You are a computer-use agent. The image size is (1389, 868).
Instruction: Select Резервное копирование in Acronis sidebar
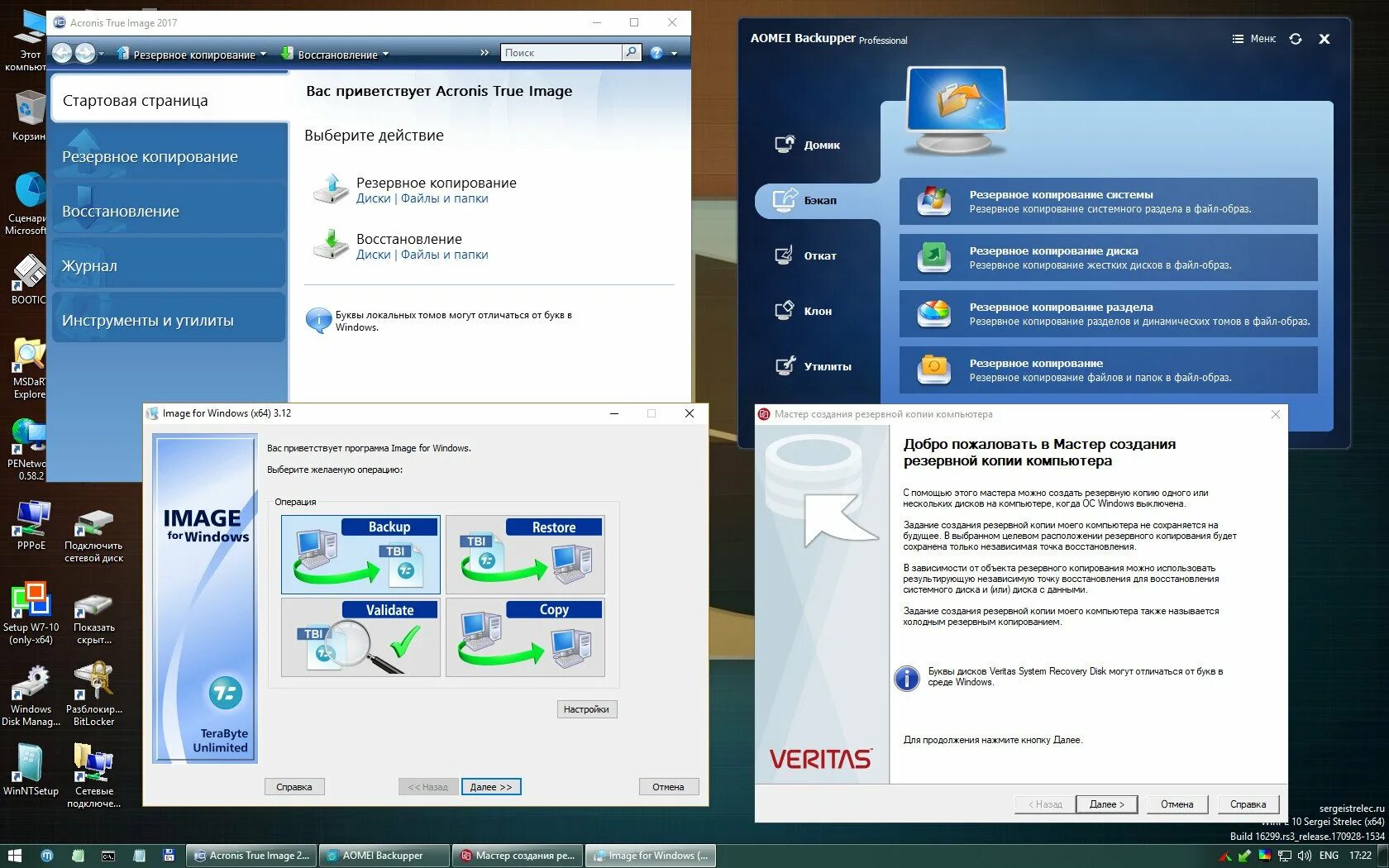click(x=169, y=156)
